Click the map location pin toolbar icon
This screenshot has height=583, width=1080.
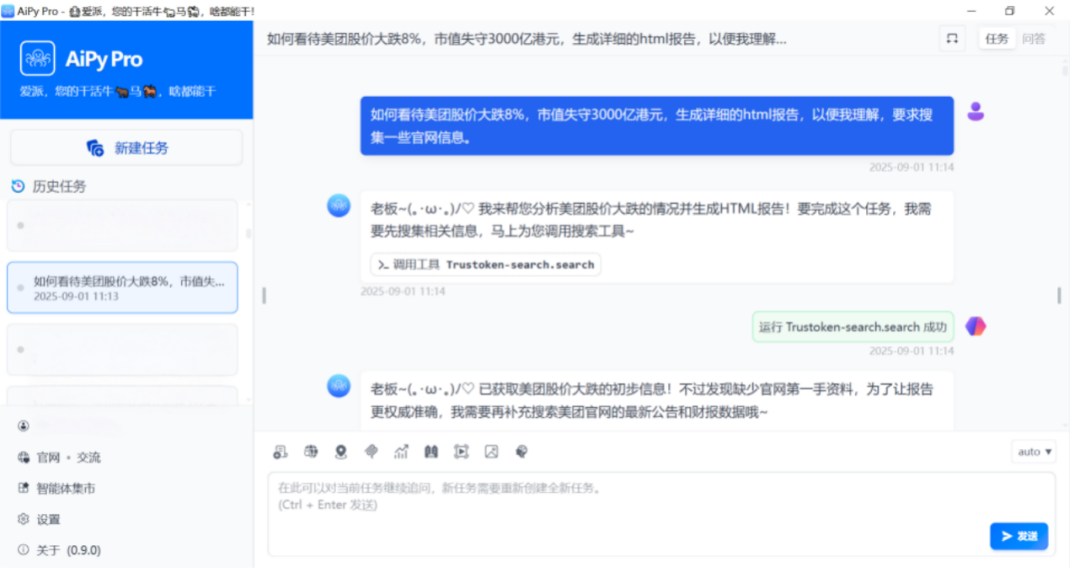[341, 453]
